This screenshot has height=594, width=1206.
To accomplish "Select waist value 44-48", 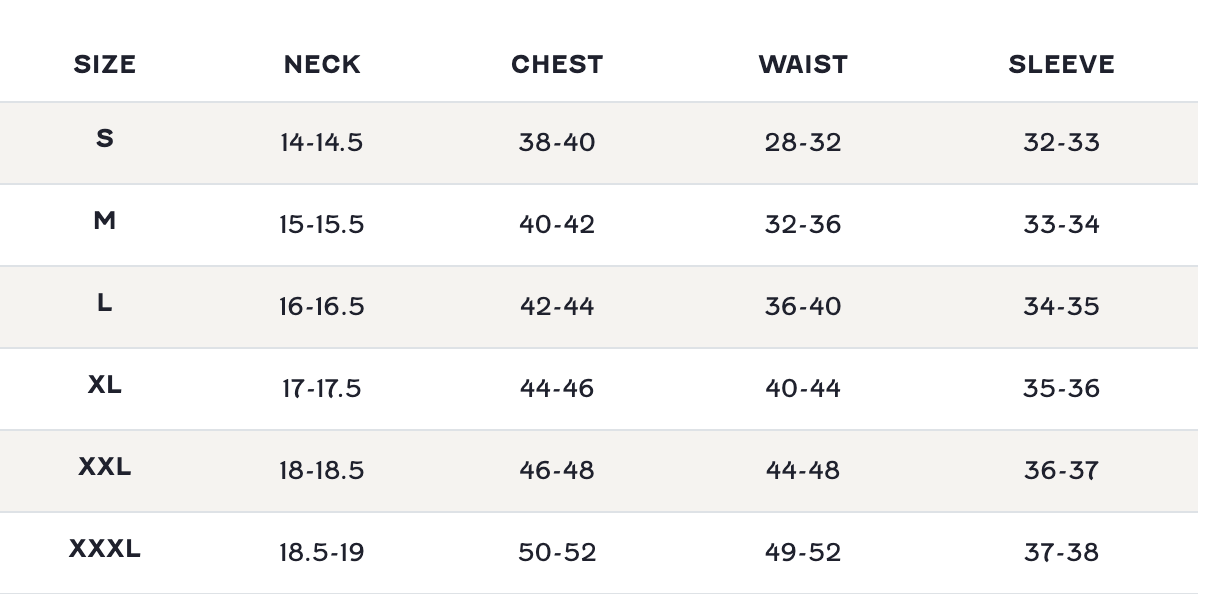I will (x=803, y=471).
